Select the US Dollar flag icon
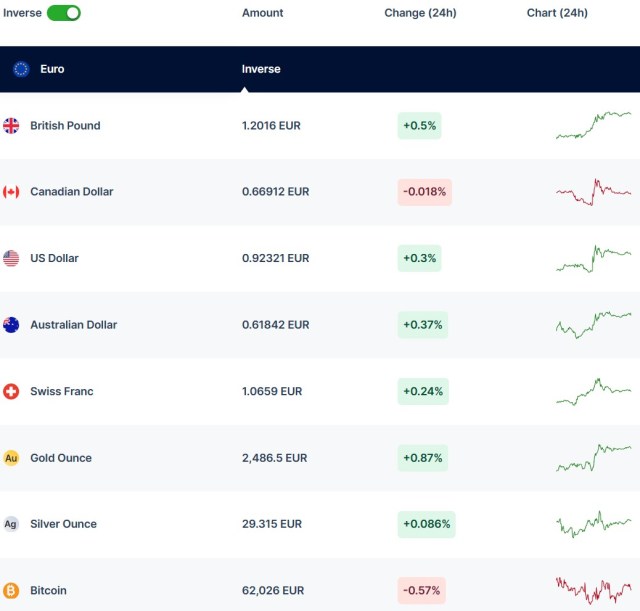This screenshot has width=640, height=611. (11, 258)
